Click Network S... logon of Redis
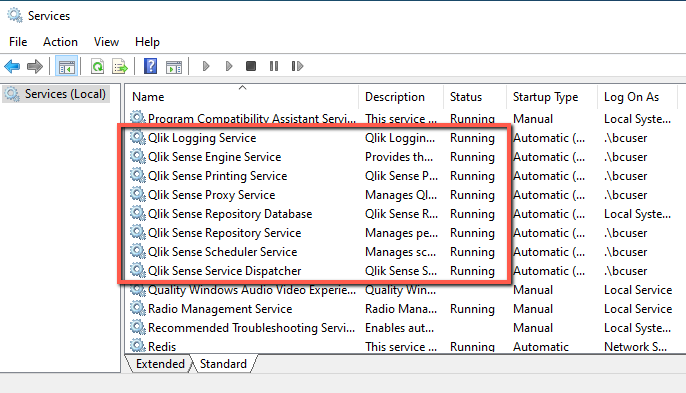This screenshot has width=686, height=393. click(635, 347)
